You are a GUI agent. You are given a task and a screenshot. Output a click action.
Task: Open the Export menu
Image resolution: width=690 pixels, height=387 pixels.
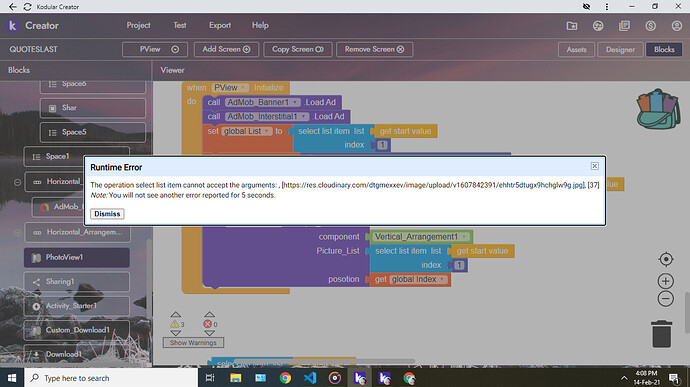(x=220, y=26)
